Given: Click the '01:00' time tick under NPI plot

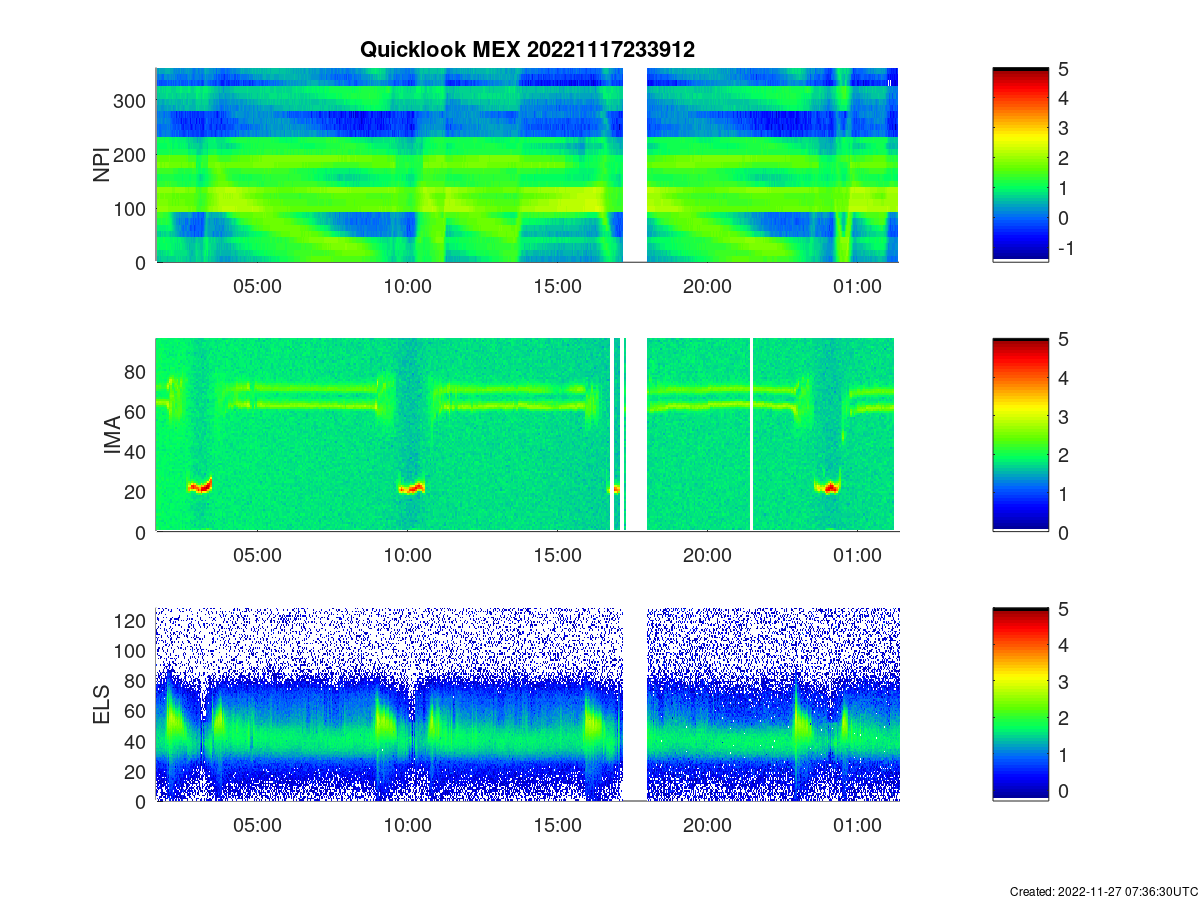Looking at the screenshot, I should [x=857, y=285].
